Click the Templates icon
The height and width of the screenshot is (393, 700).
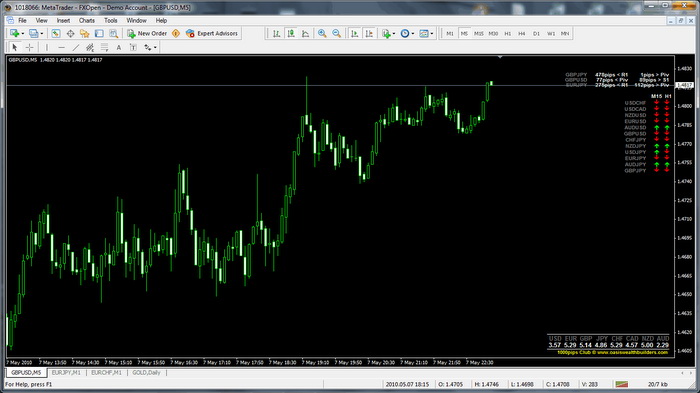424,33
